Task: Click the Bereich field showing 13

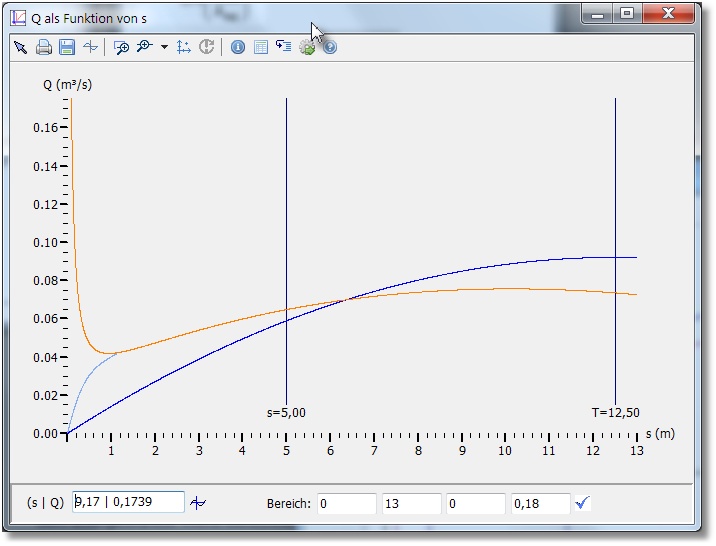Action: [x=411, y=503]
